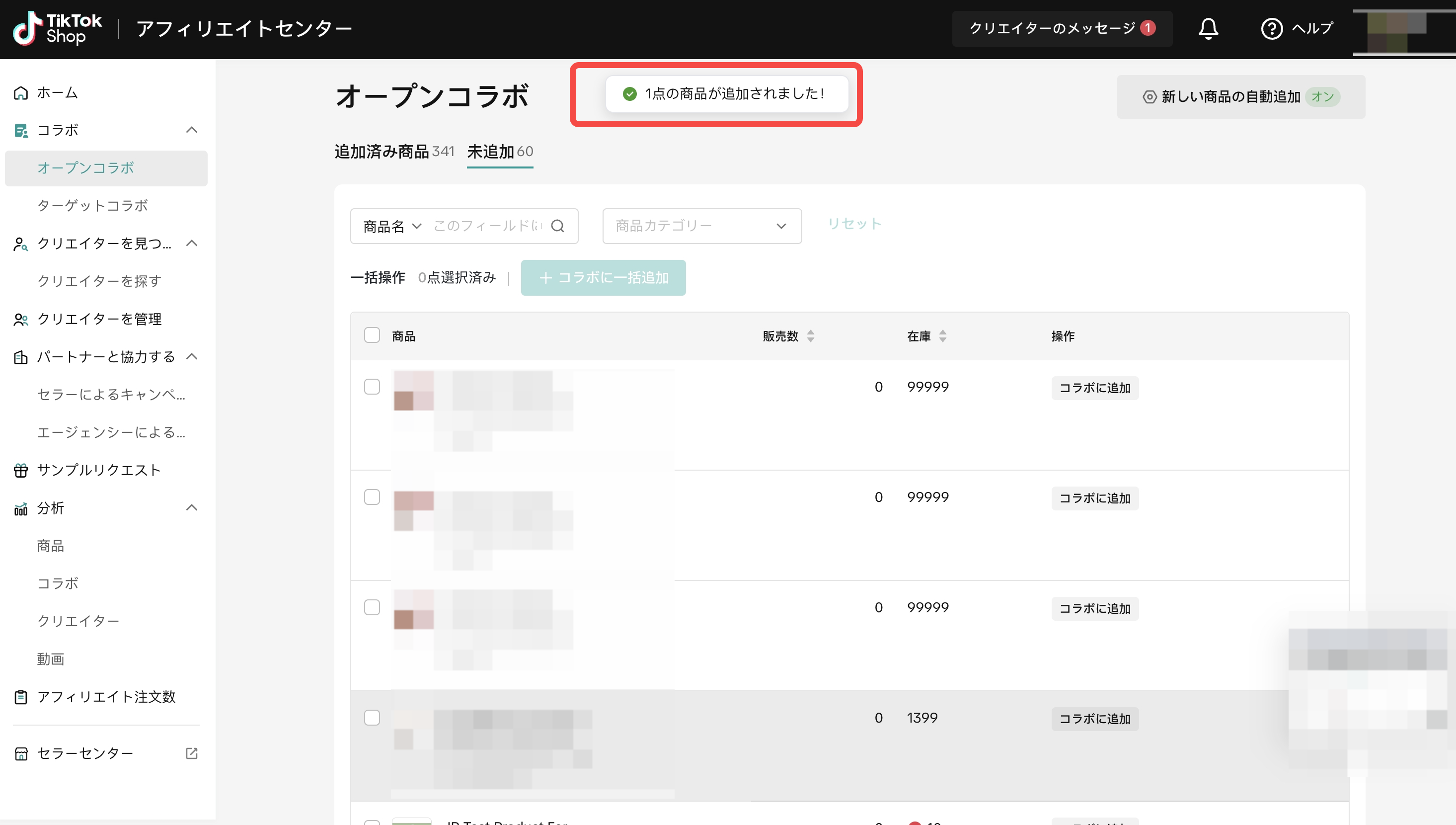The height and width of the screenshot is (825, 1456).
Task: Click the セラーセンター shop icon
Action: coord(21,753)
